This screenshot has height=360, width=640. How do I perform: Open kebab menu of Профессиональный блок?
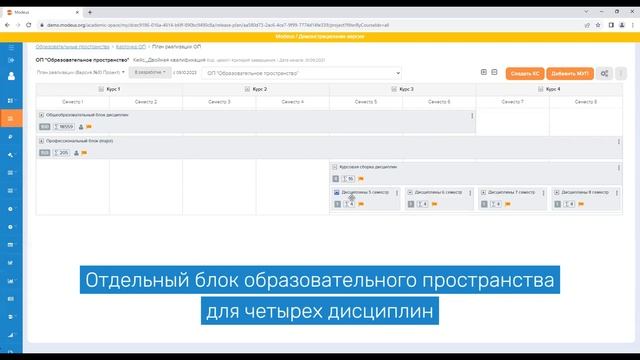click(619, 142)
